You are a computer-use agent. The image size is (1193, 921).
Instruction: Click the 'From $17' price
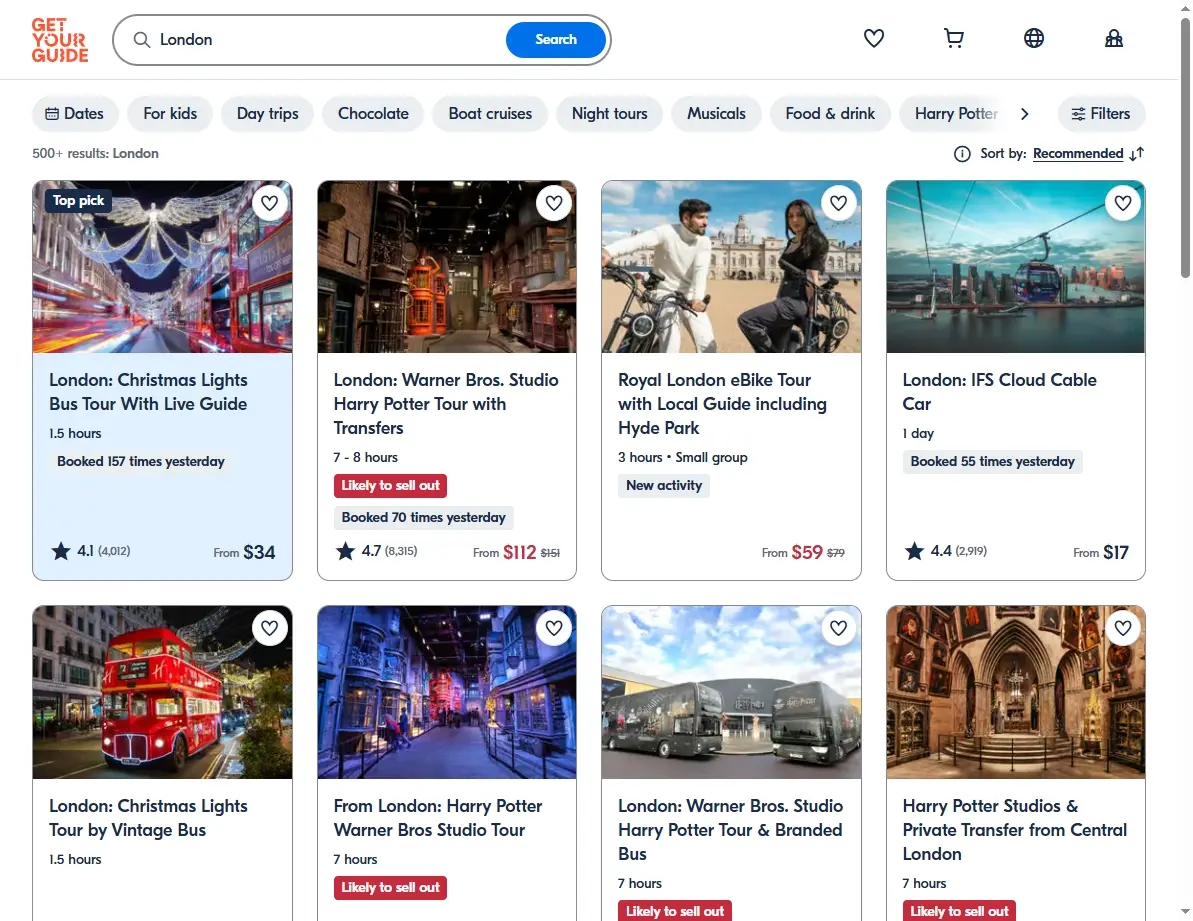1101,552
